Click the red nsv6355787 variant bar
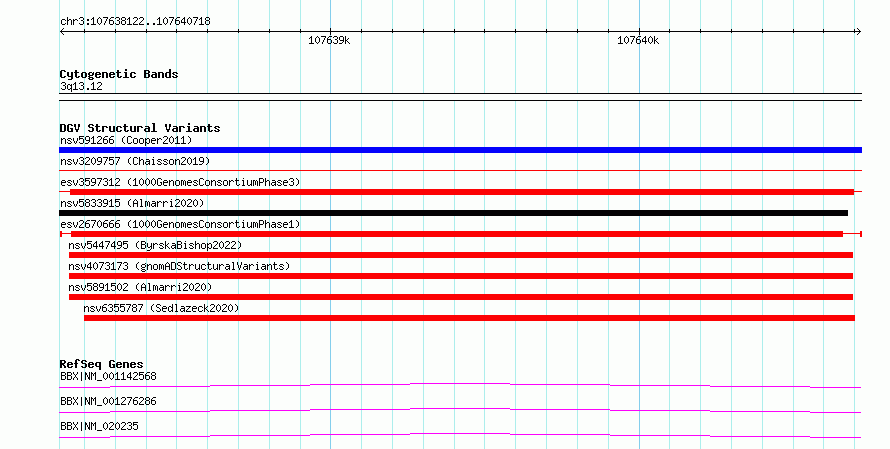The image size is (890, 449). pos(469,318)
